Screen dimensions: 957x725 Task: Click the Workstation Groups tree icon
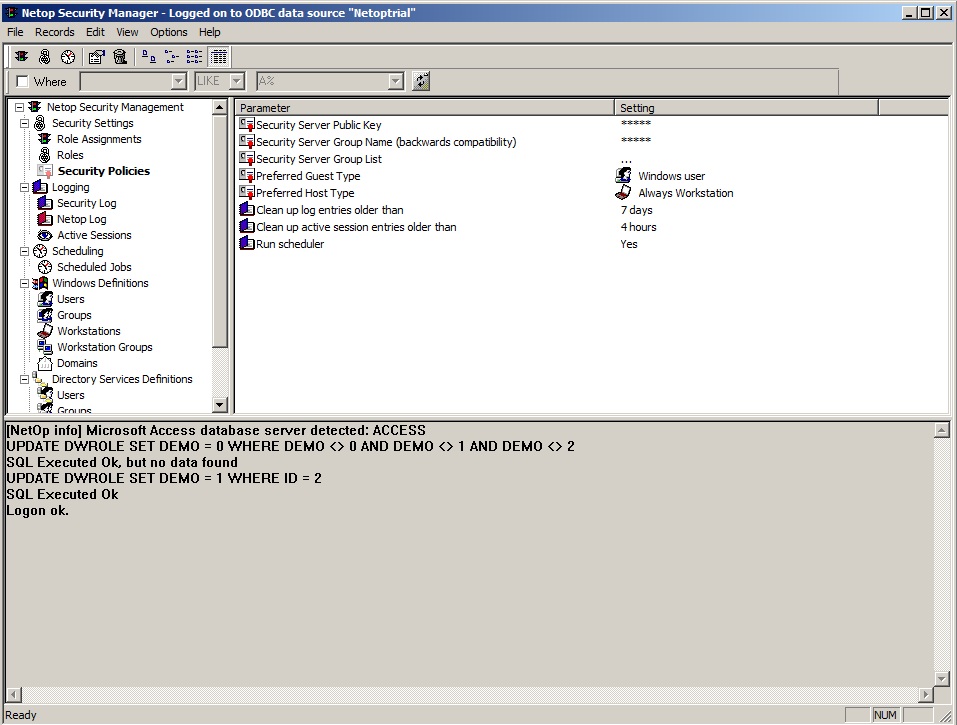(45, 347)
